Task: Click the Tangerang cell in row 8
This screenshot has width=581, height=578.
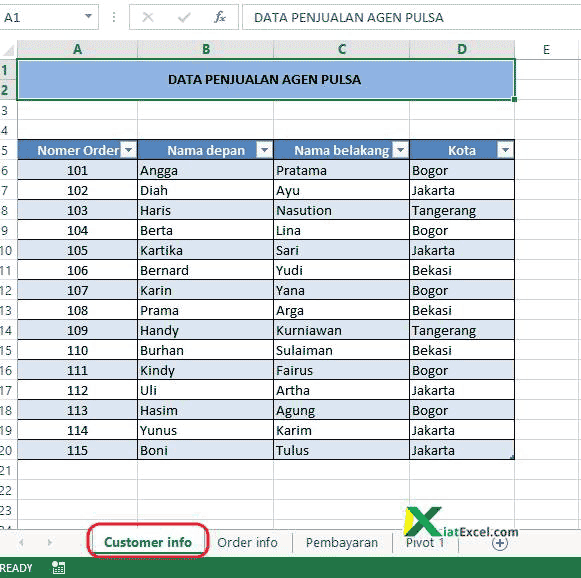Action: tap(462, 210)
